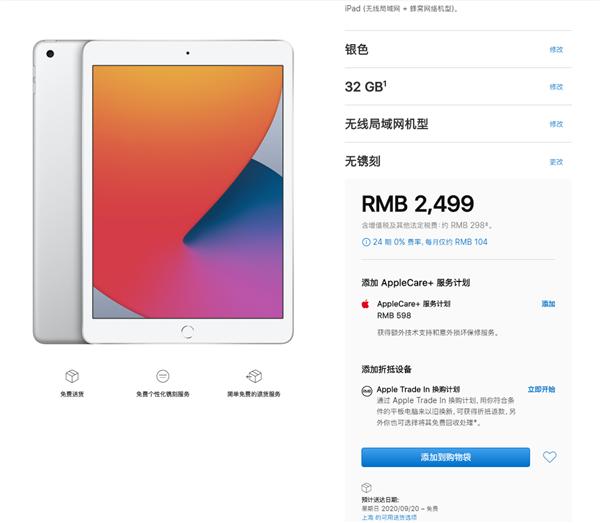Click 更改 link next to 无镌刻

(556, 162)
